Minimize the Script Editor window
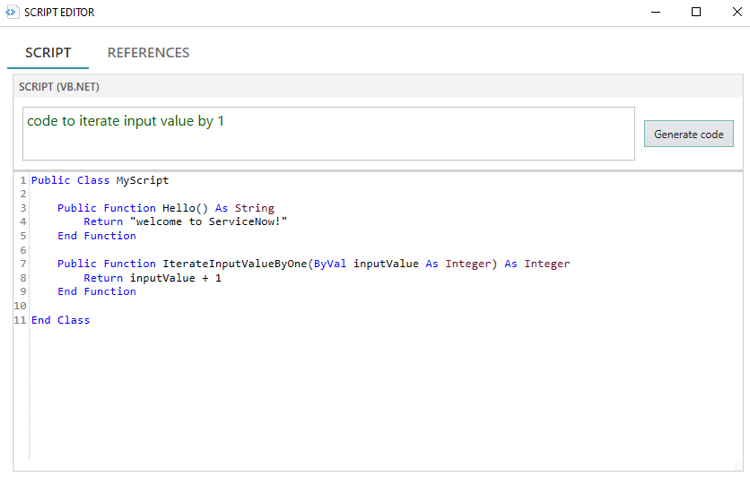750x477 pixels. click(x=656, y=12)
